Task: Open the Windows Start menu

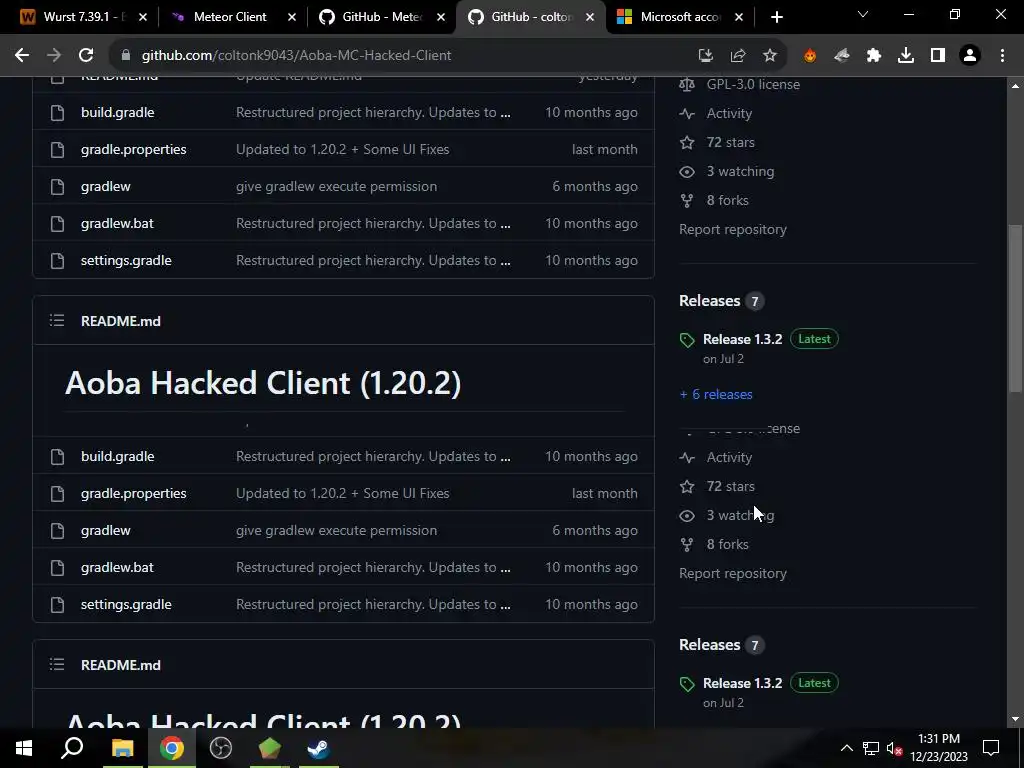Action: pyautogui.click(x=24, y=748)
